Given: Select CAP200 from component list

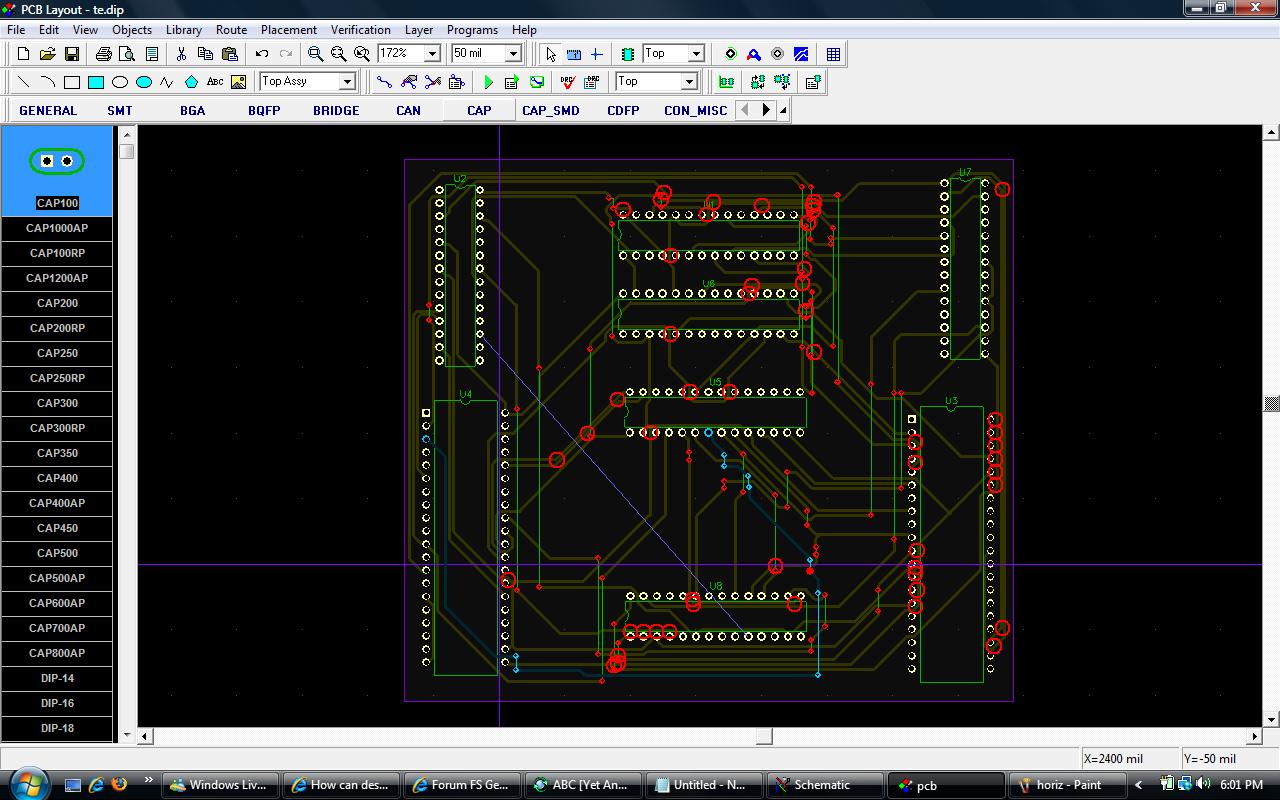Looking at the screenshot, I should coord(57,303).
